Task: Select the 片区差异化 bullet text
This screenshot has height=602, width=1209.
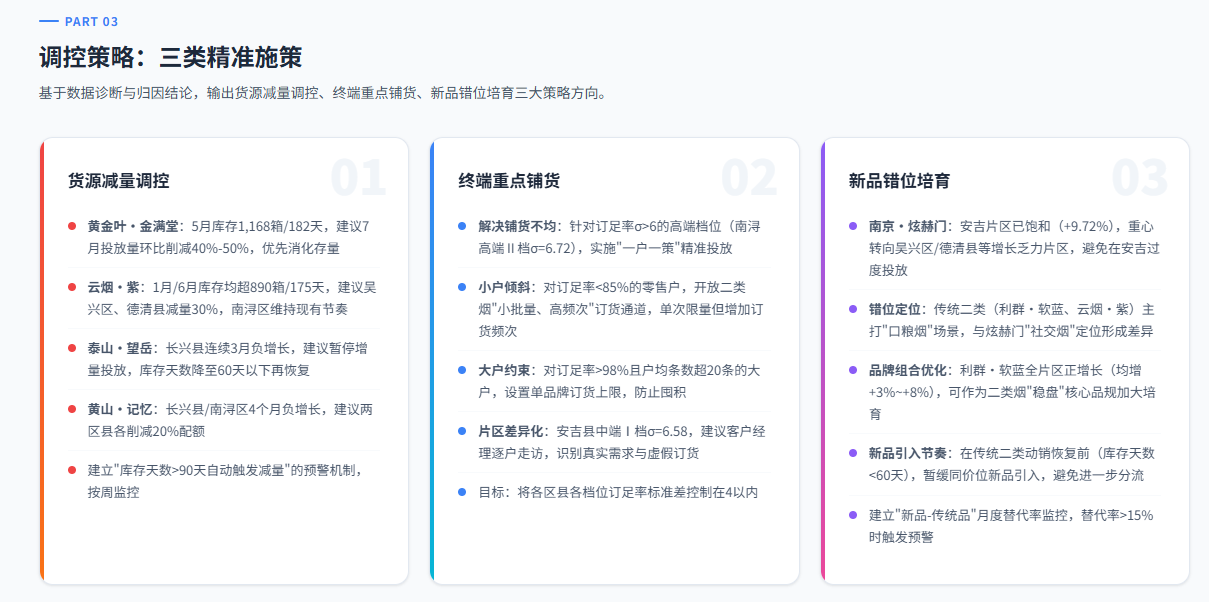Action: (622, 441)
